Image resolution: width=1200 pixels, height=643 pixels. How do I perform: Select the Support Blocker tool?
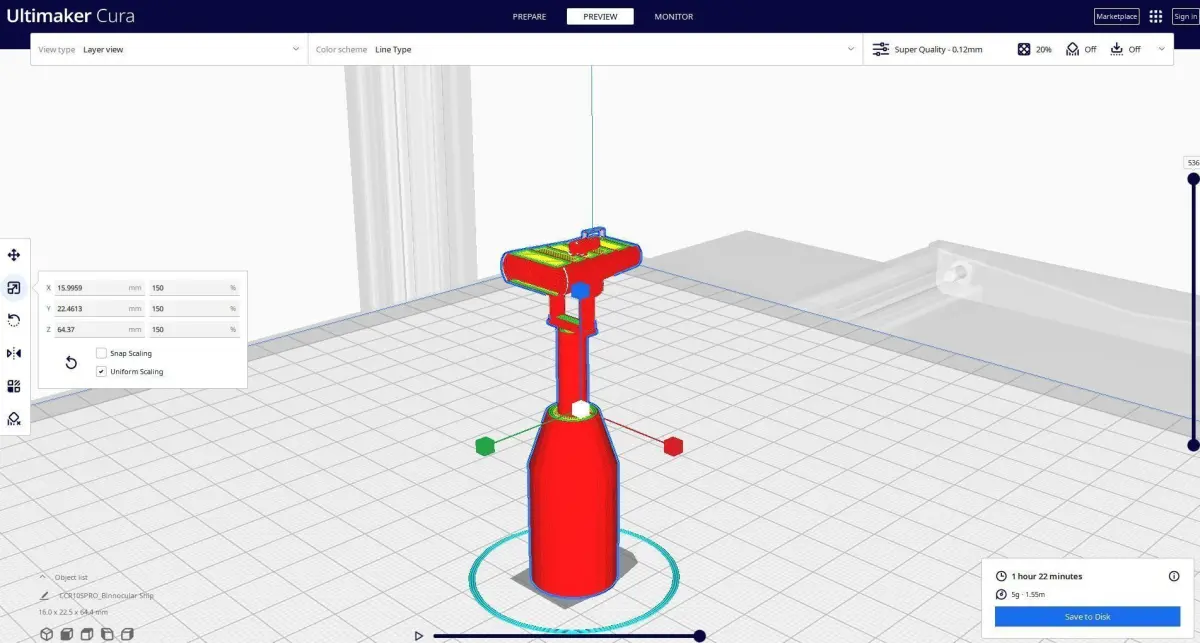point(14,418)
